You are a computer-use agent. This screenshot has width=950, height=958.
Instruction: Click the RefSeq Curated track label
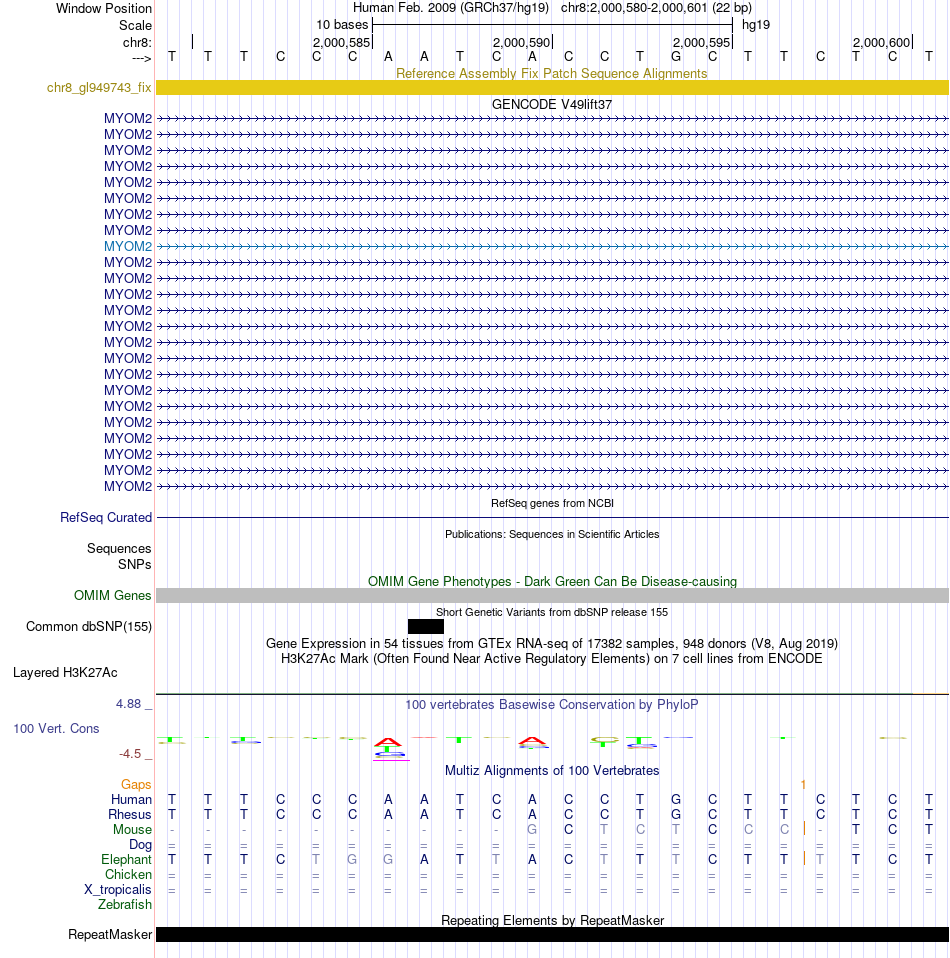[x=106, y=517]
